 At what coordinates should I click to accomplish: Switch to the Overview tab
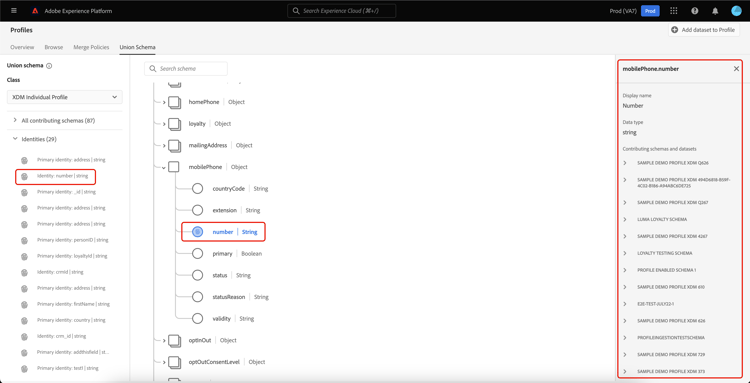point(22,47)
